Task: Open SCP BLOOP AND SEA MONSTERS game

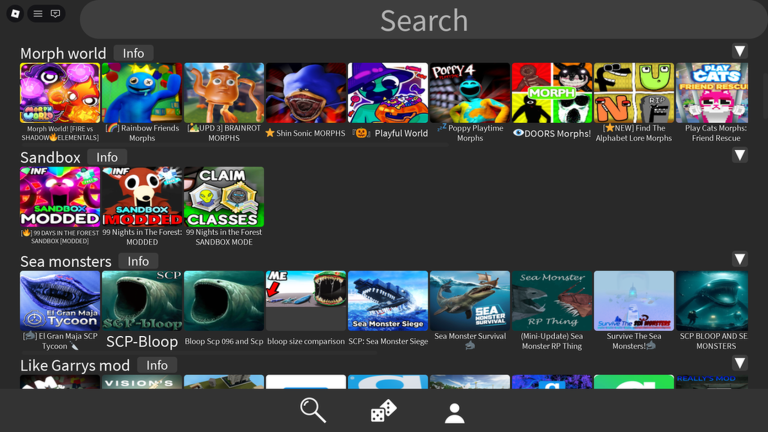Action: point(712,301)
